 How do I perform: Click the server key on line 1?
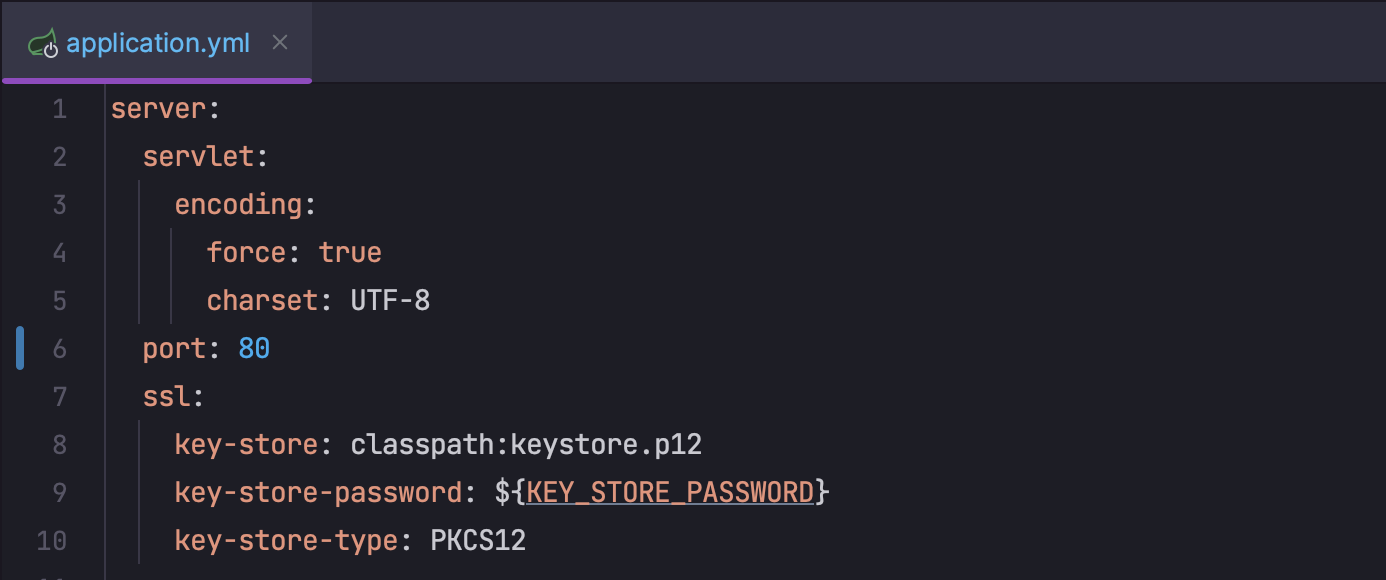click(157, 109)
